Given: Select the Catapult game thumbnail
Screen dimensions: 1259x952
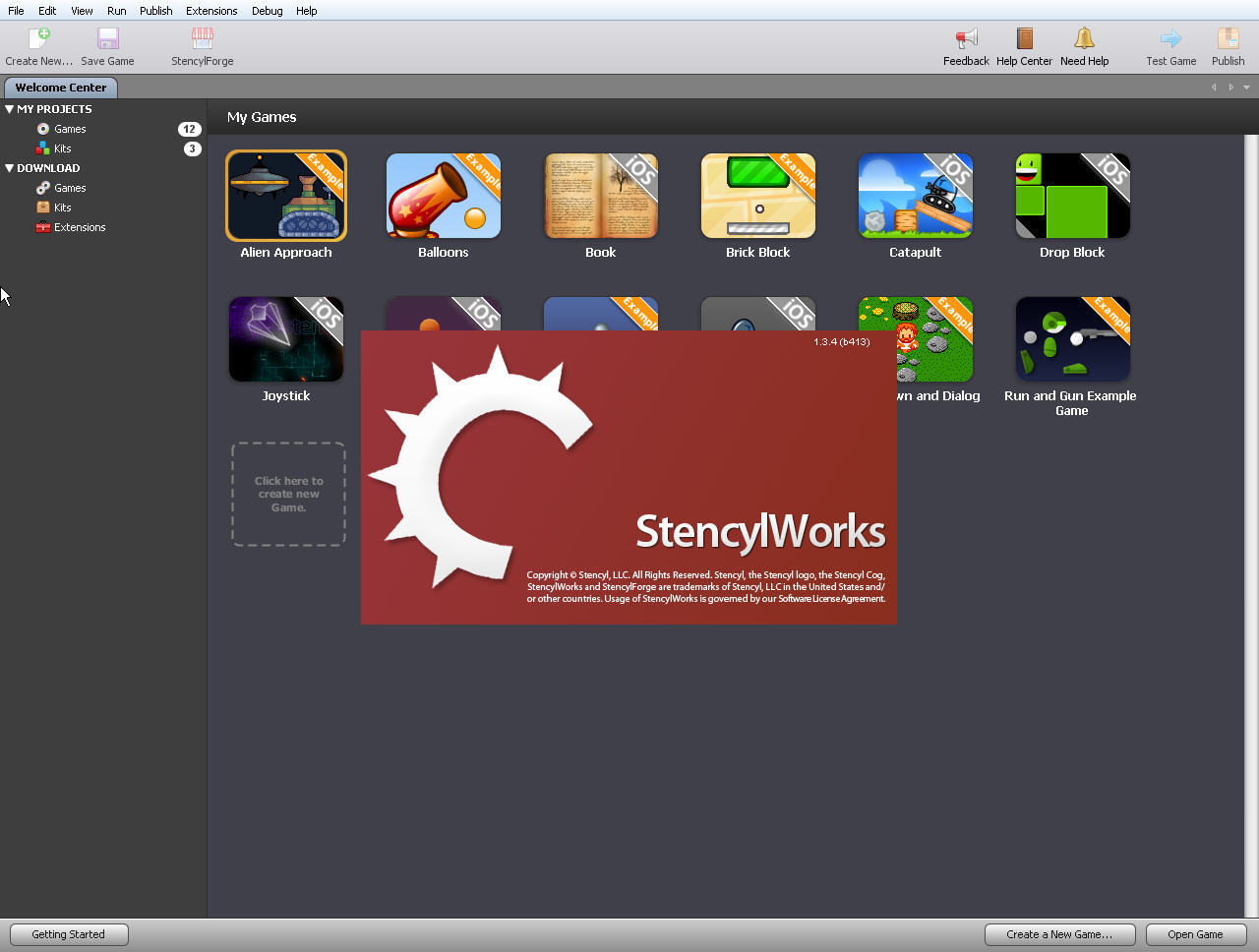Looking at the screenshot, I should (x=916, y=196).
